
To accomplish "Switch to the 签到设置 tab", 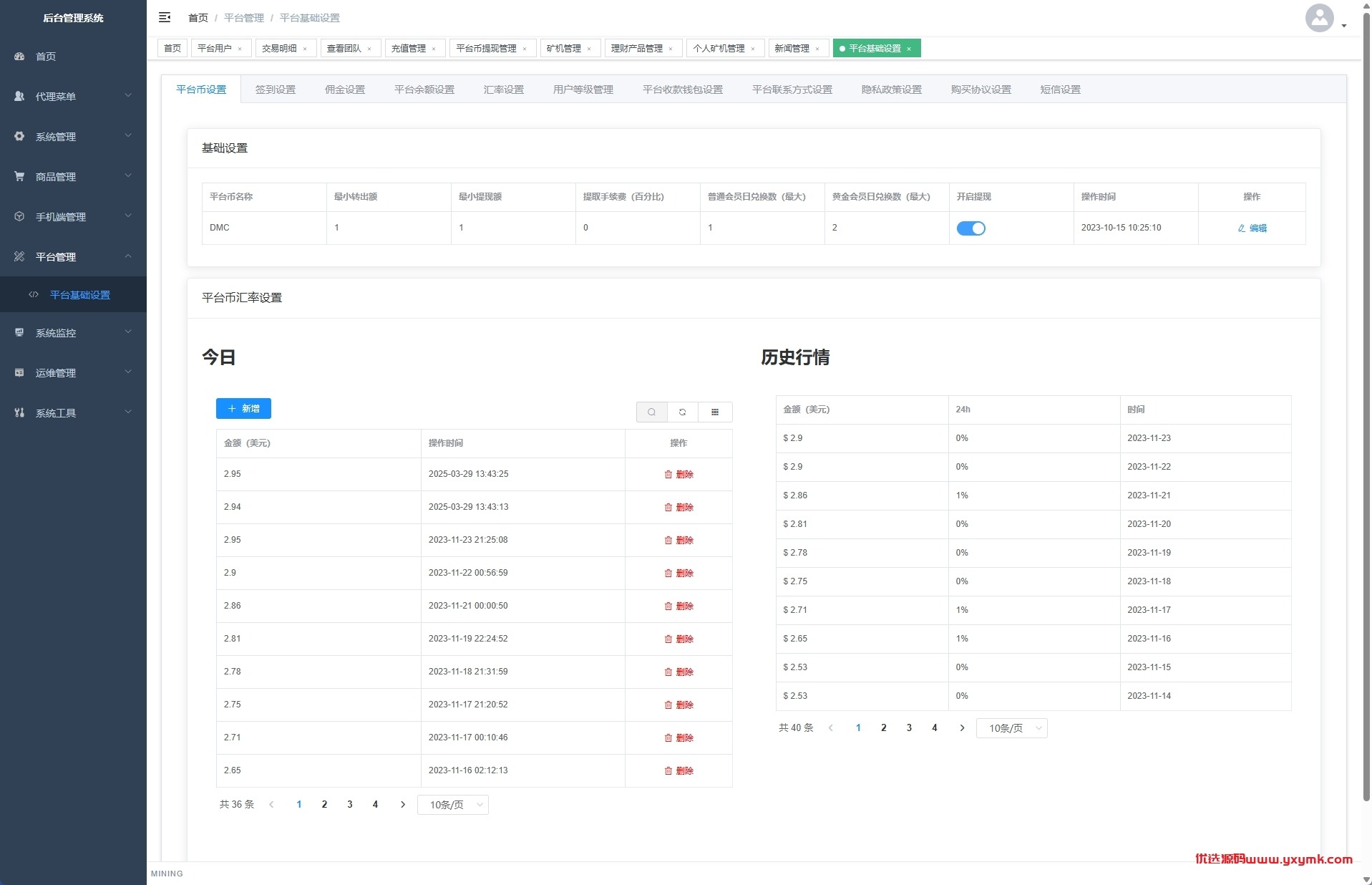I will [x=276, y=90].
